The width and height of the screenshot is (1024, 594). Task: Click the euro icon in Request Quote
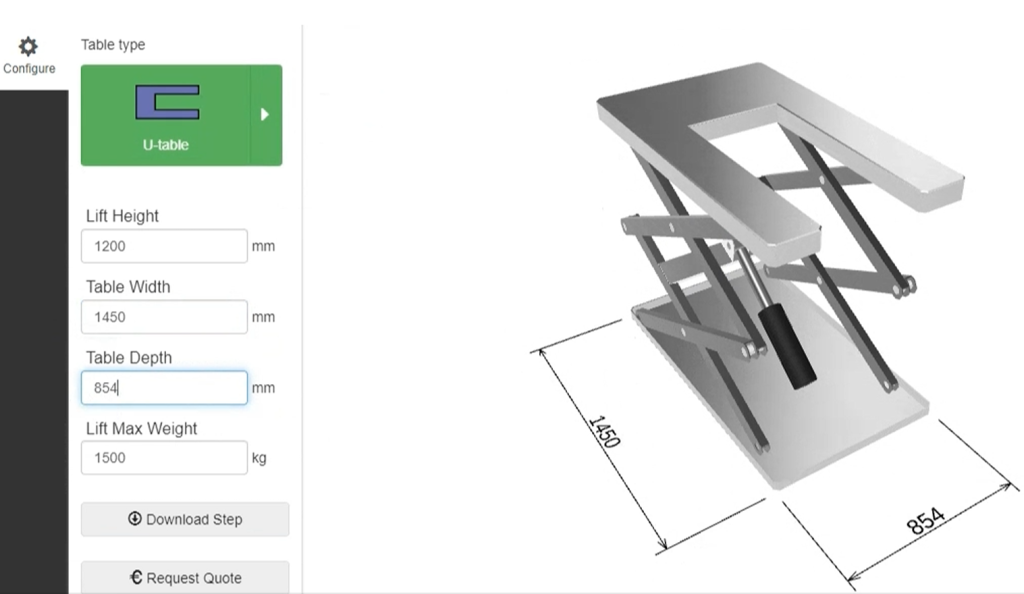pyautogui.click(x=136, y=578)
